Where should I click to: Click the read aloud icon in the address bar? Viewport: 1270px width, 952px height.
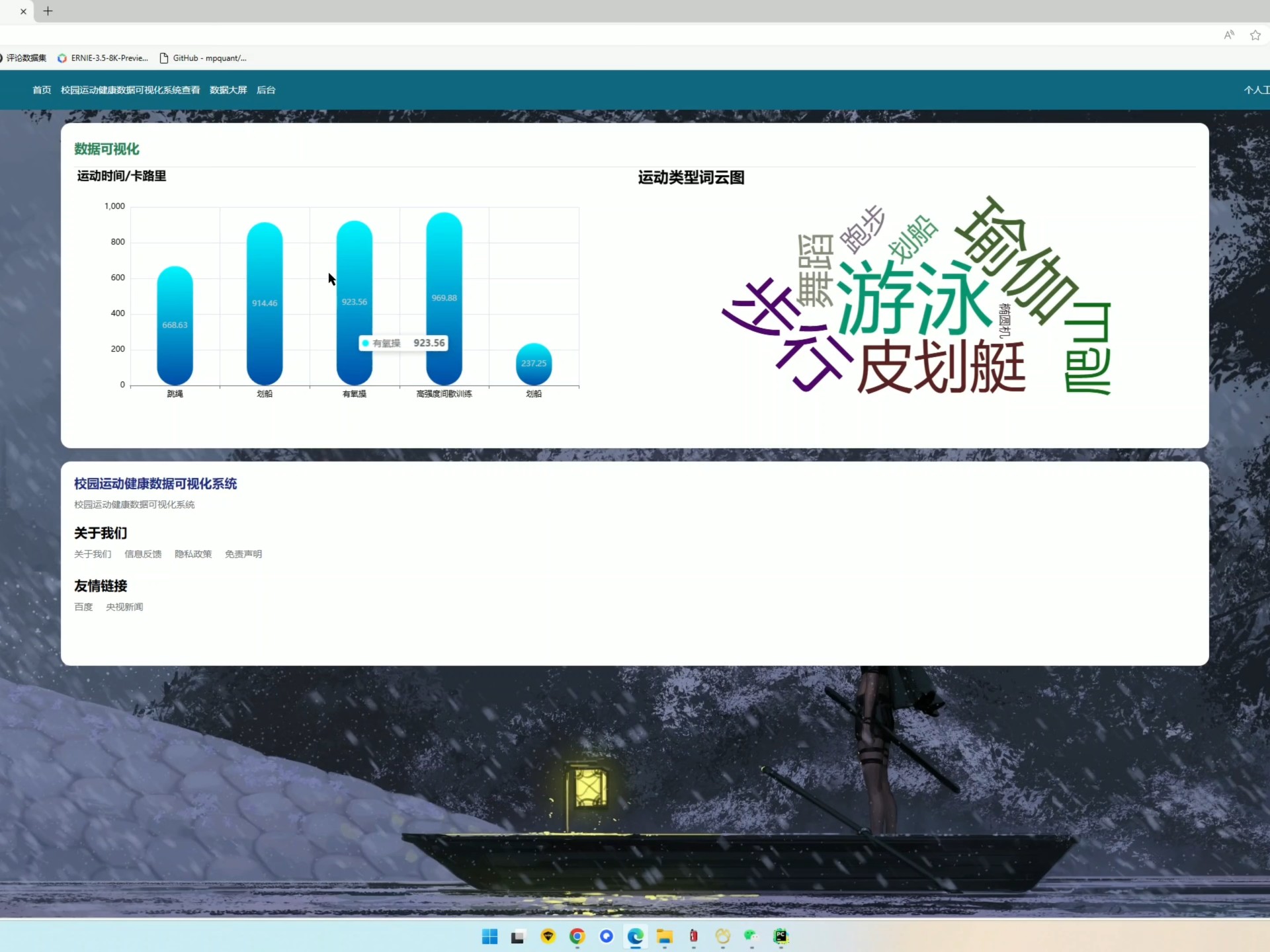(x=1229, y=35)
